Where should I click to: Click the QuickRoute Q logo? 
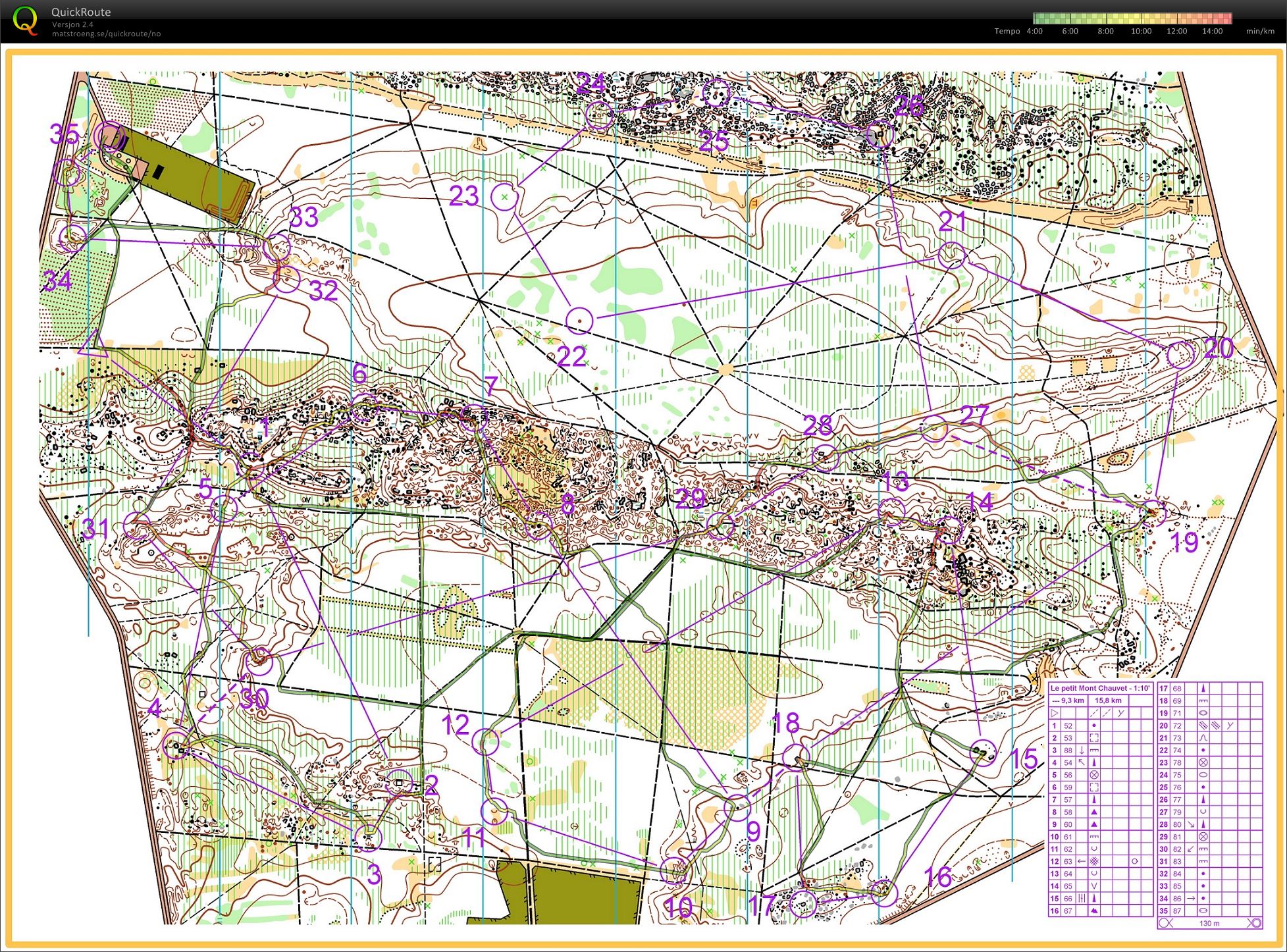point(26,20)
